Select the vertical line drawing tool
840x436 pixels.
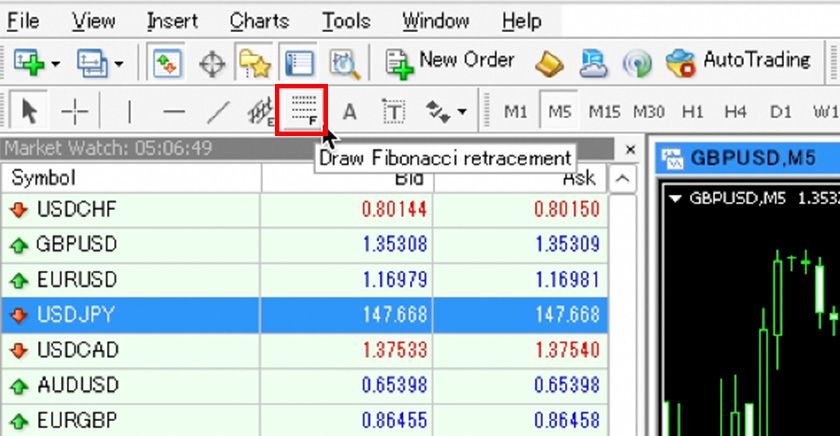(129, 111)
